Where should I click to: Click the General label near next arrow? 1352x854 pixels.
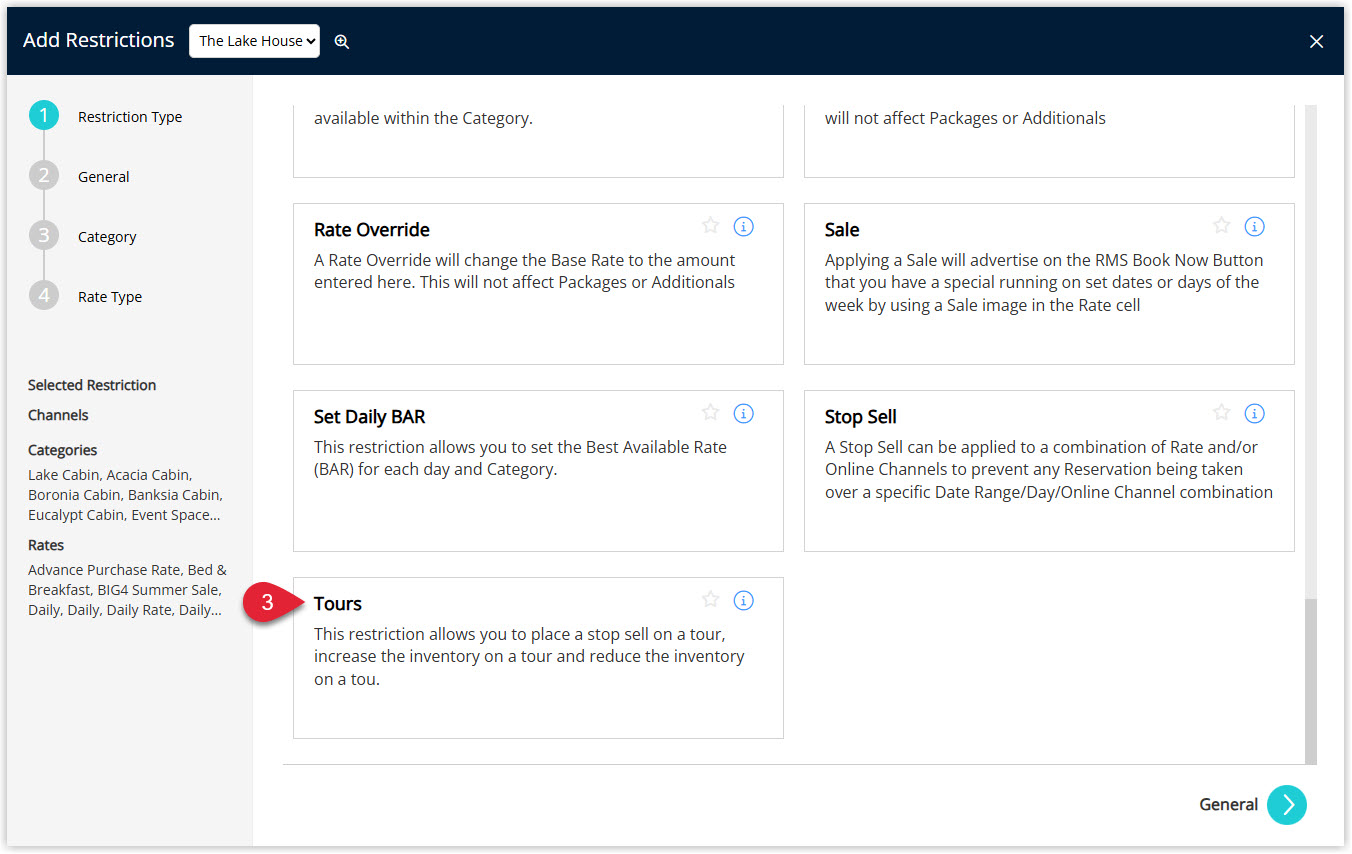coord(1229,805)
